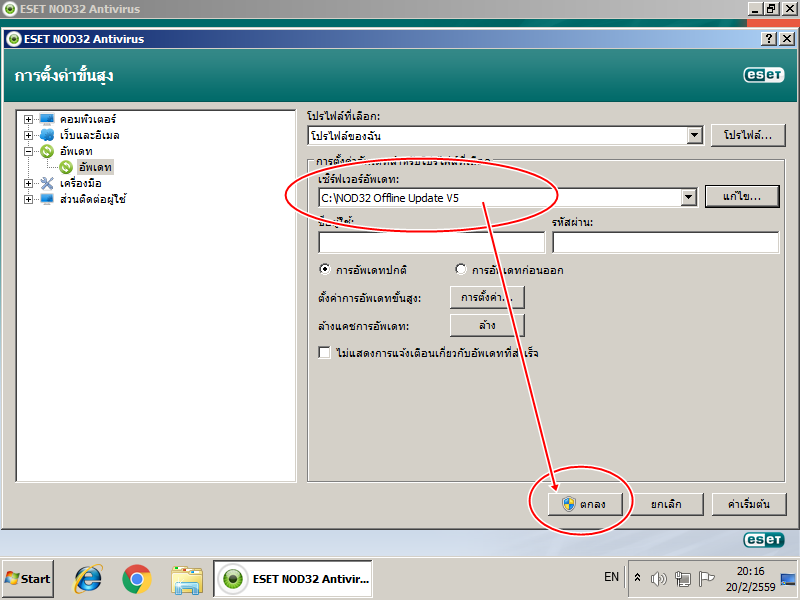Select the highlighted child อัพเดท item

pos(95,167)
